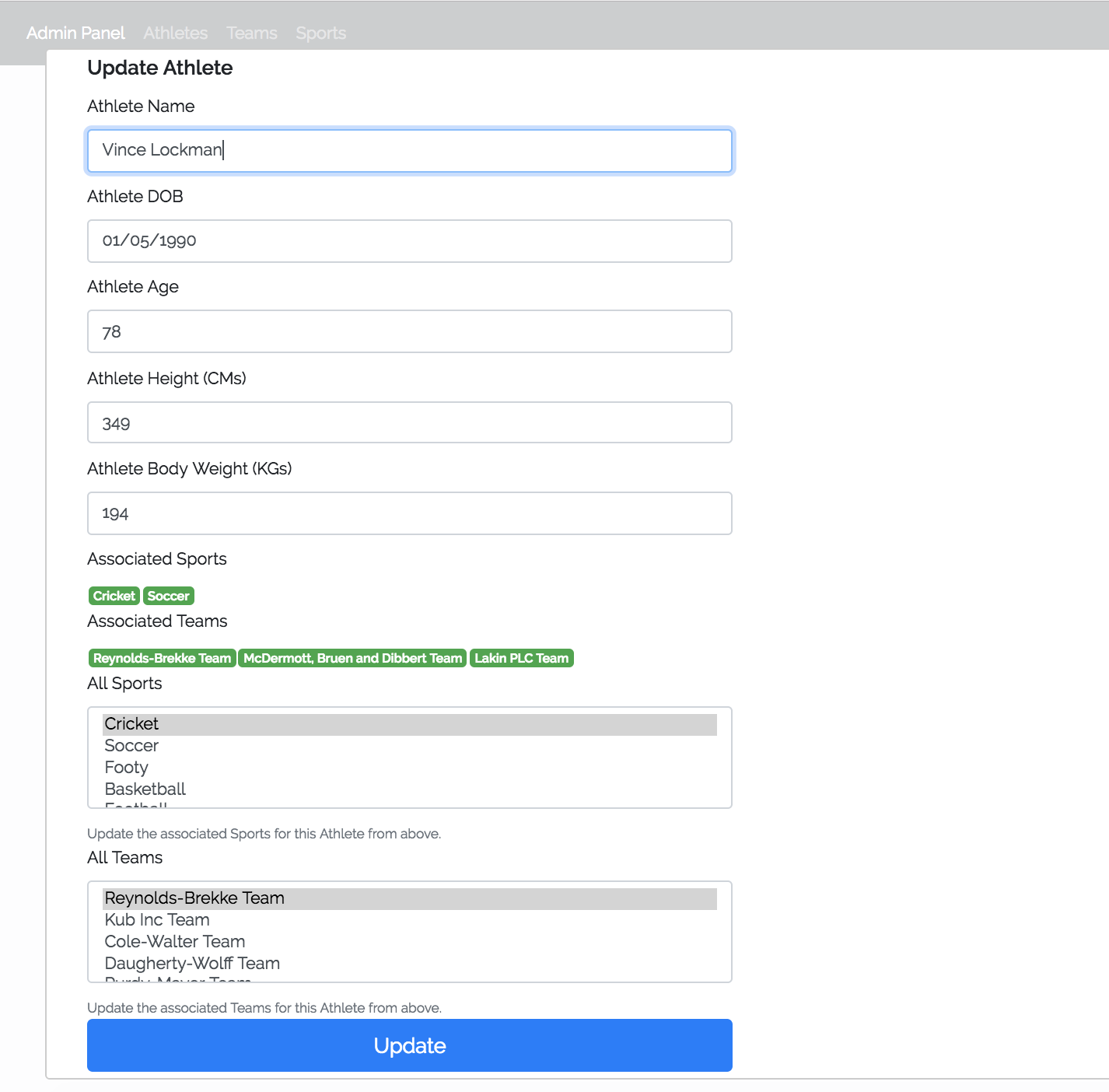Screen dimensions: 1109x1092
Task: Open the Athletes nav link
Action: (175, 33)
